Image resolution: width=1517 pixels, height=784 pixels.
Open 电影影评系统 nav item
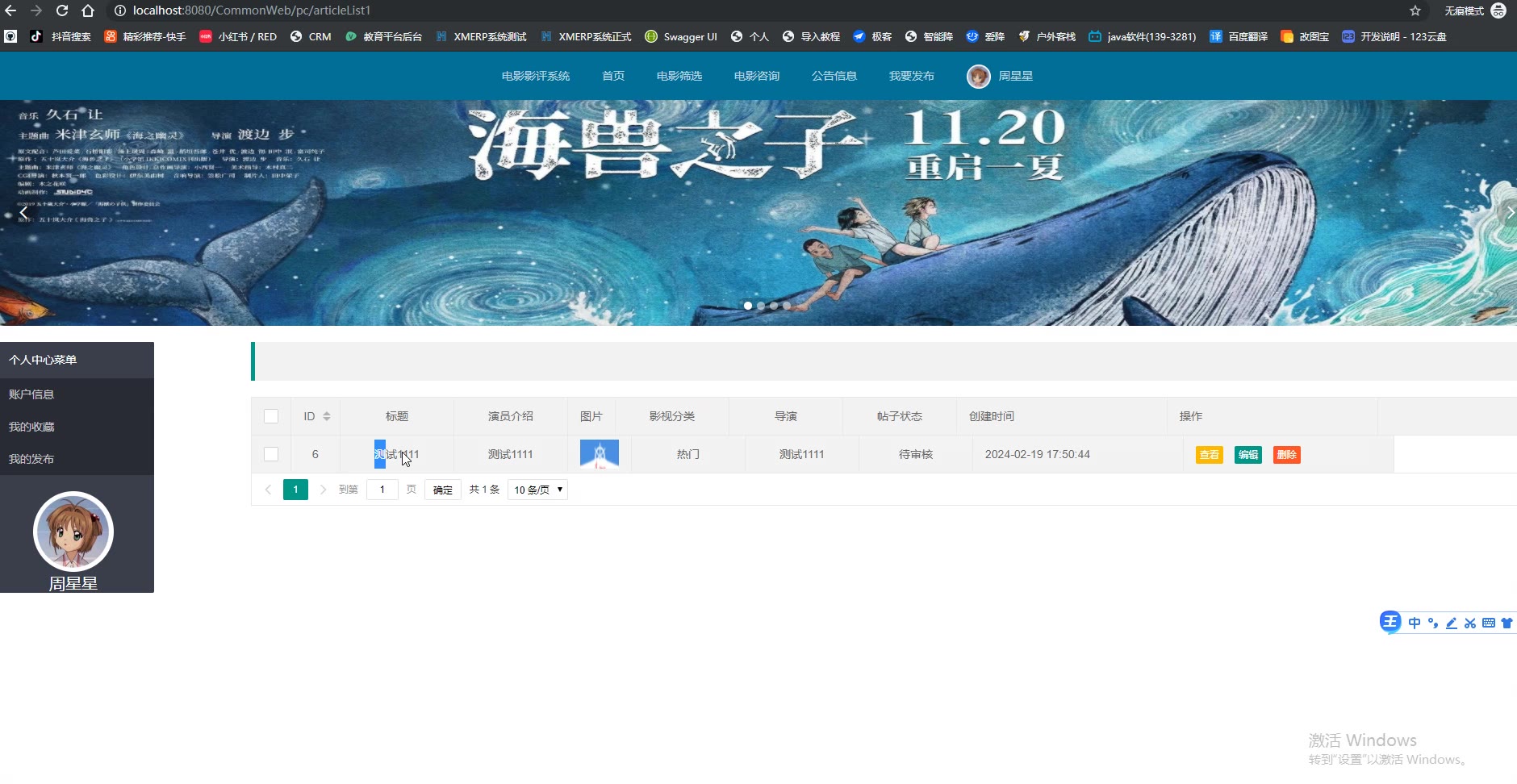point(536,76)
